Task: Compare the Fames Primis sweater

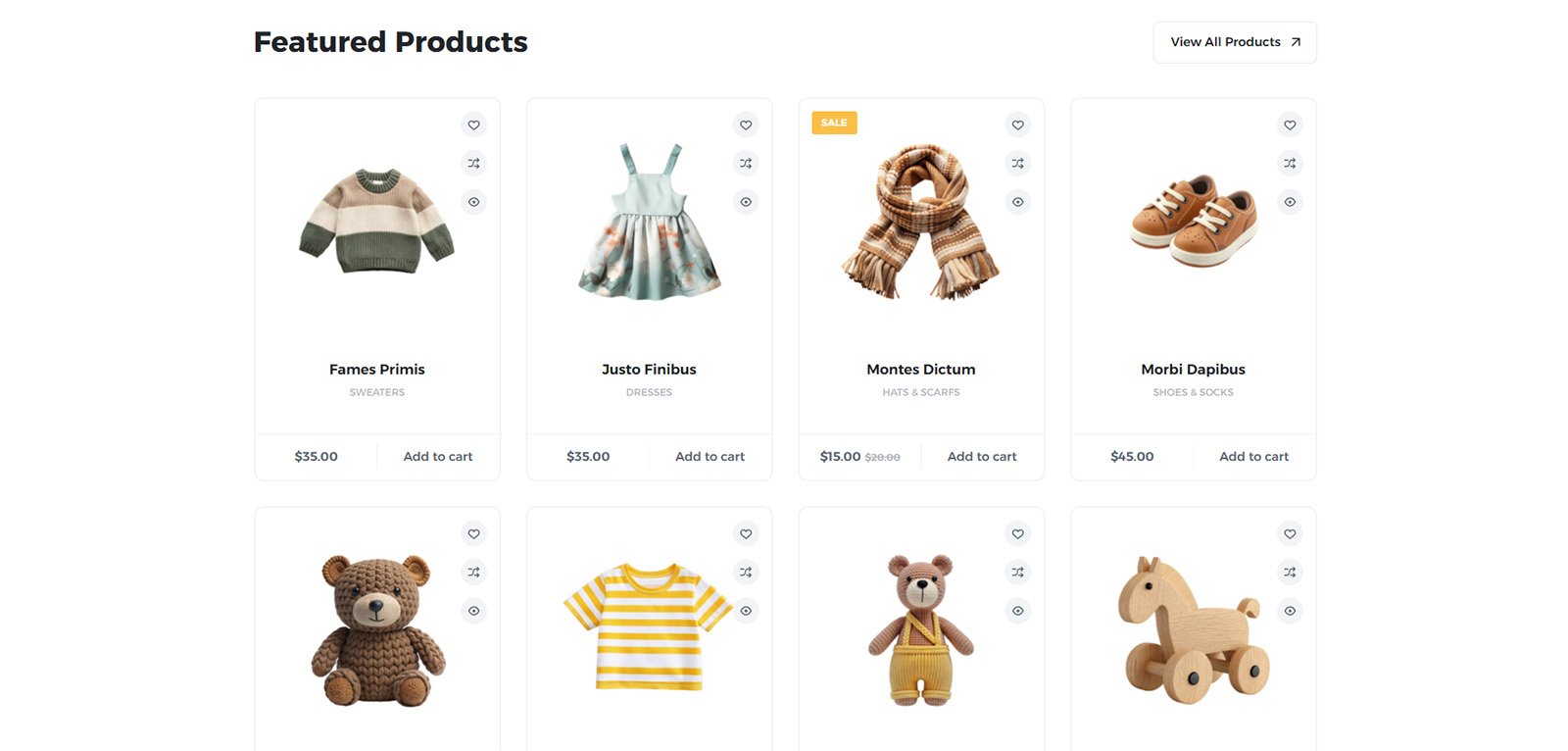Action: click(x=473, y=164)
